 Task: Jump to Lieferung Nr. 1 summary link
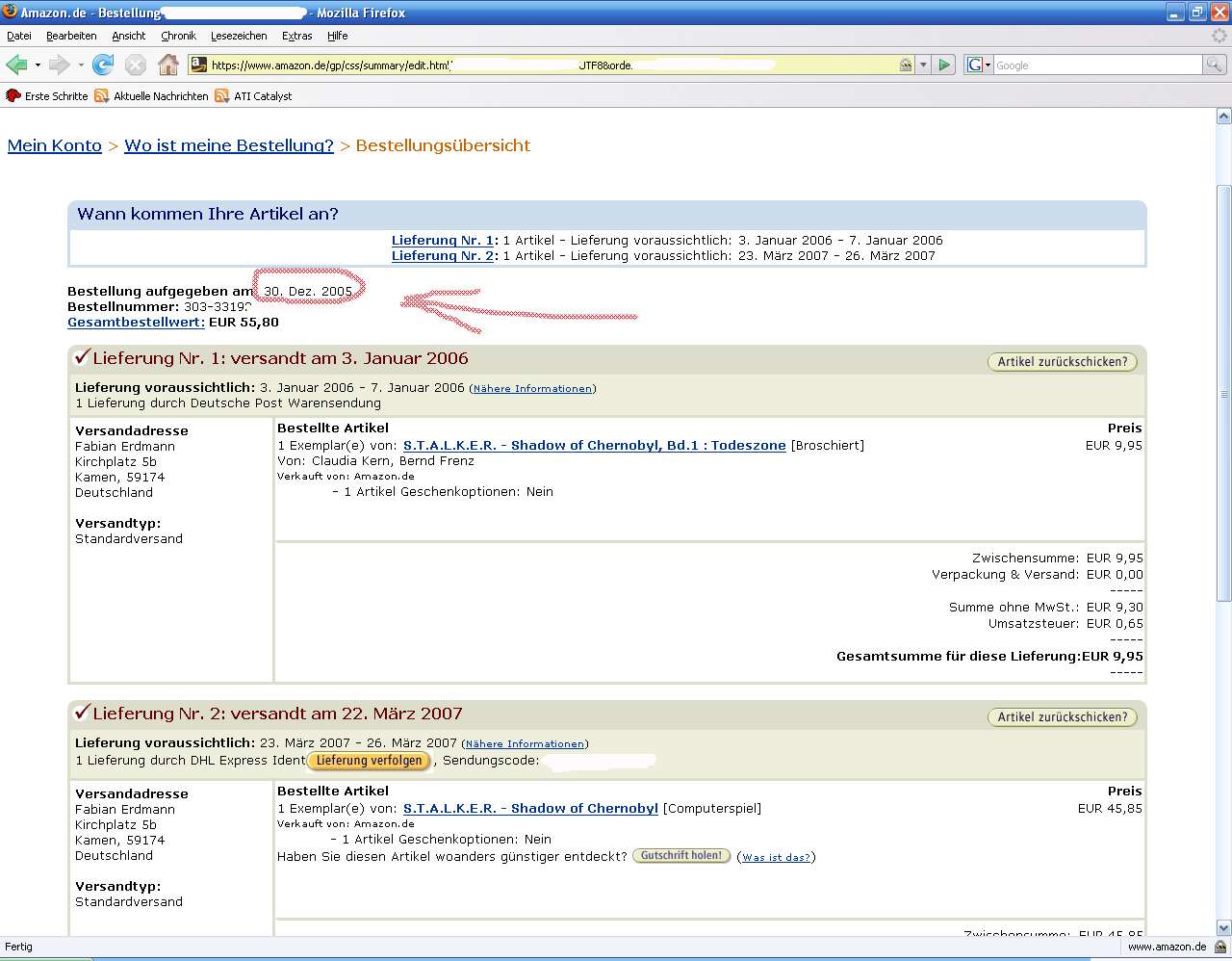[443, 241]
